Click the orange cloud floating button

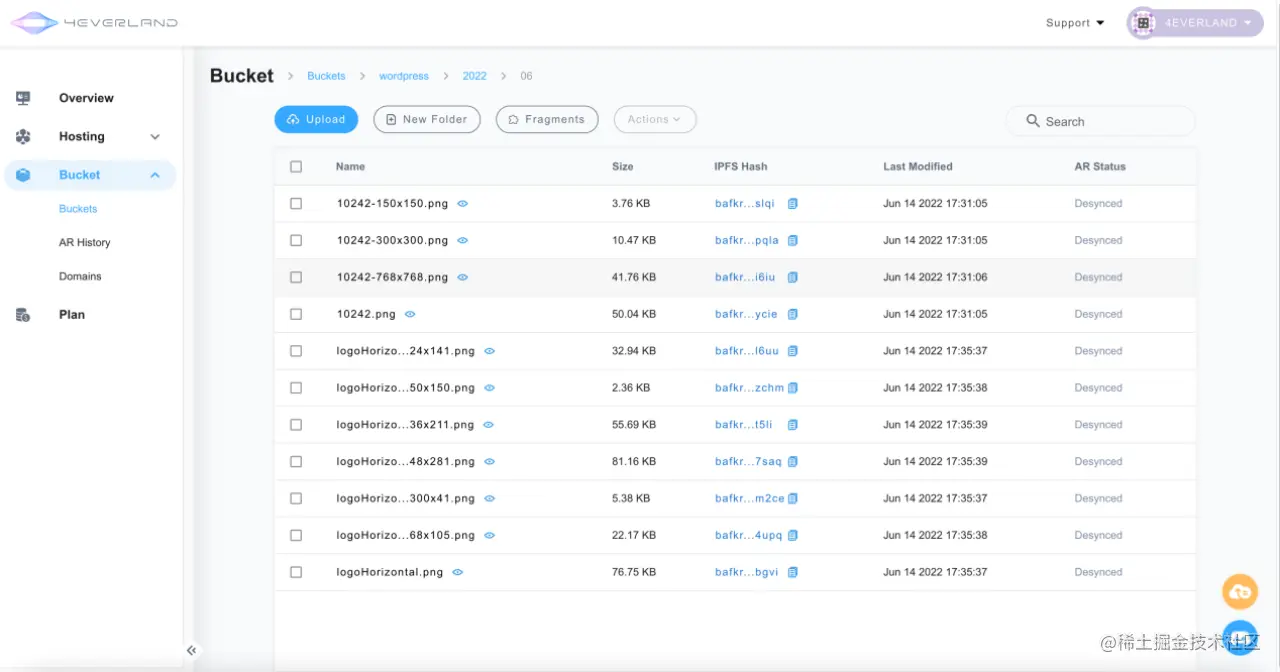point(1240,592)
